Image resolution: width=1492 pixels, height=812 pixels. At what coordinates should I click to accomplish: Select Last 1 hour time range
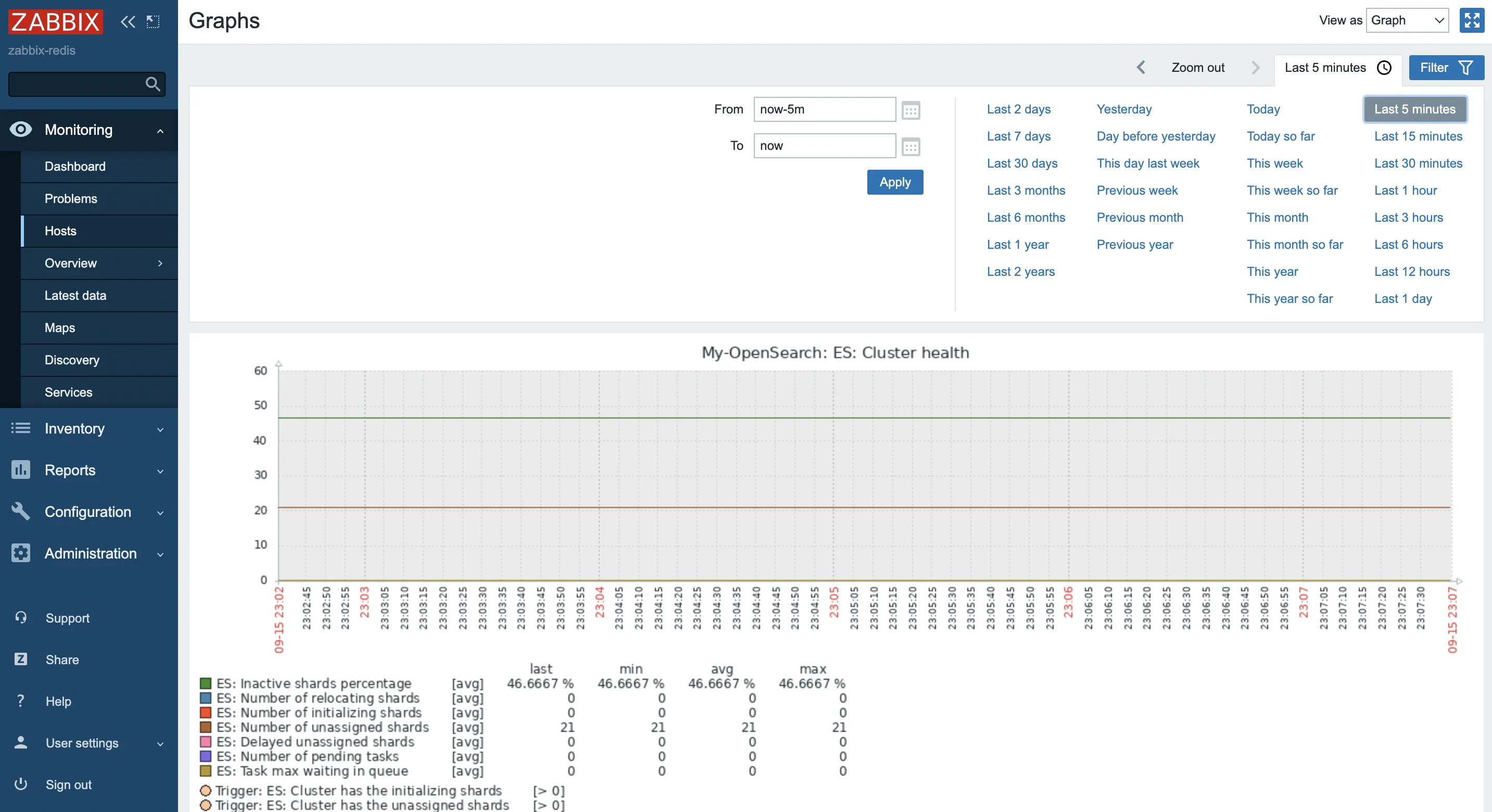click(x=1405, y=190)
